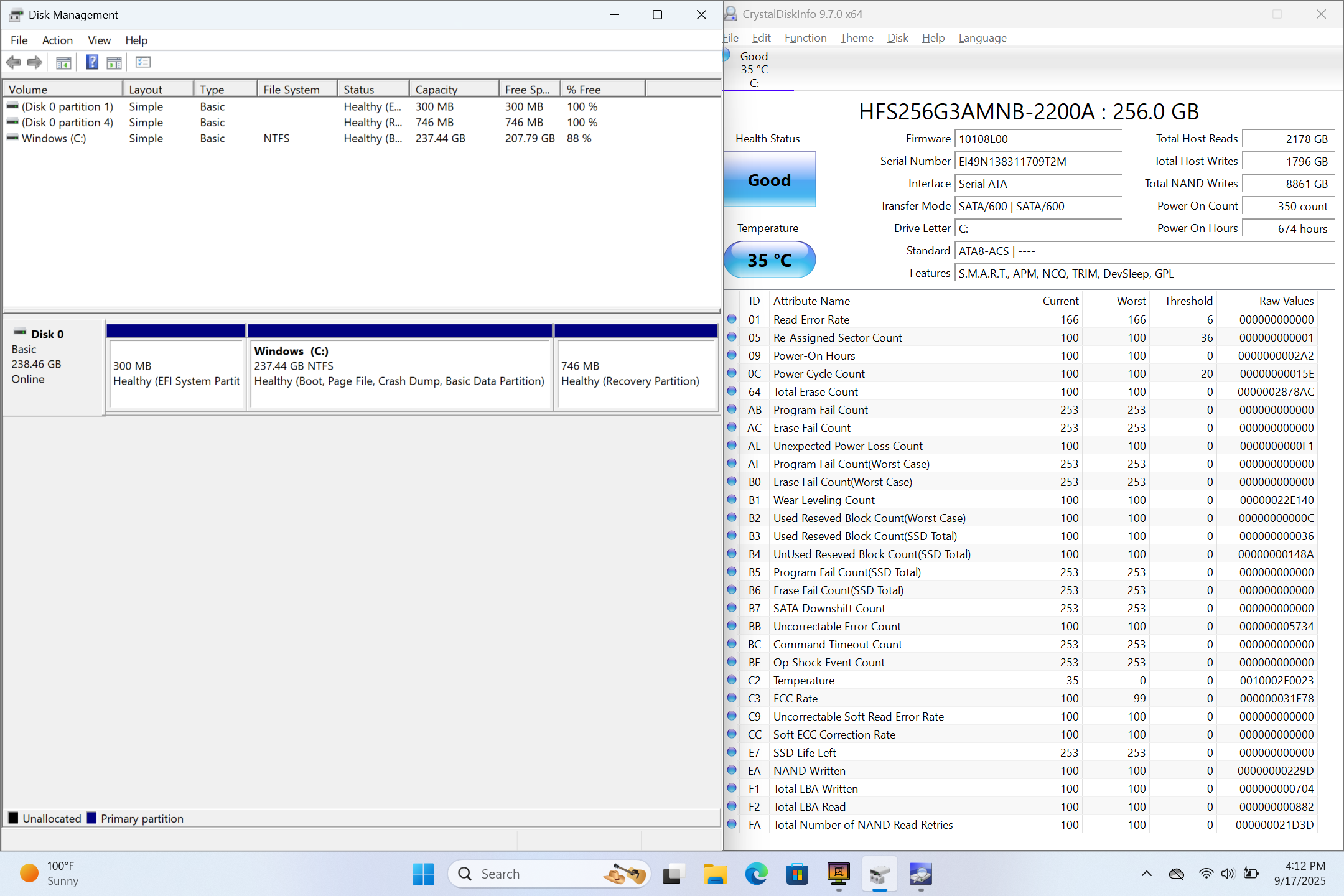Open the Action menu in Disk Management
The height and width of the screenshot is (896, 1344).
[57, 40]
